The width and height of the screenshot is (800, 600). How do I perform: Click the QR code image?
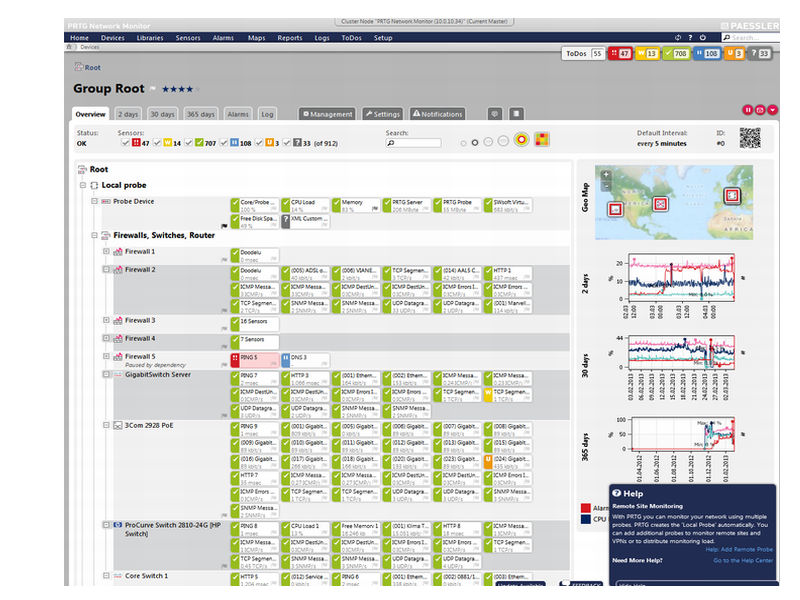click(750, 138)
